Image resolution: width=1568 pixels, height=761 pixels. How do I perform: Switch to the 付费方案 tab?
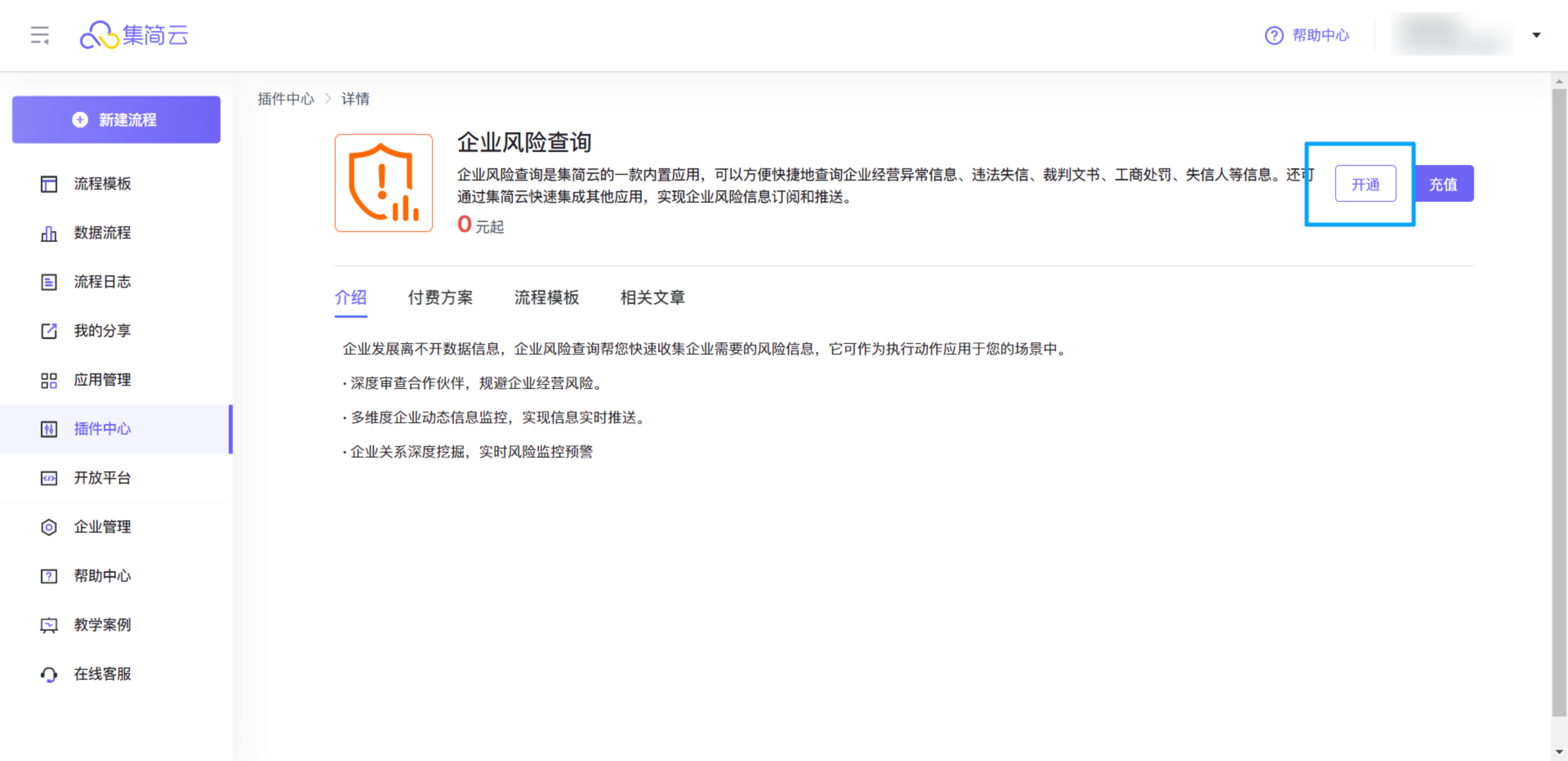(440, 298)
